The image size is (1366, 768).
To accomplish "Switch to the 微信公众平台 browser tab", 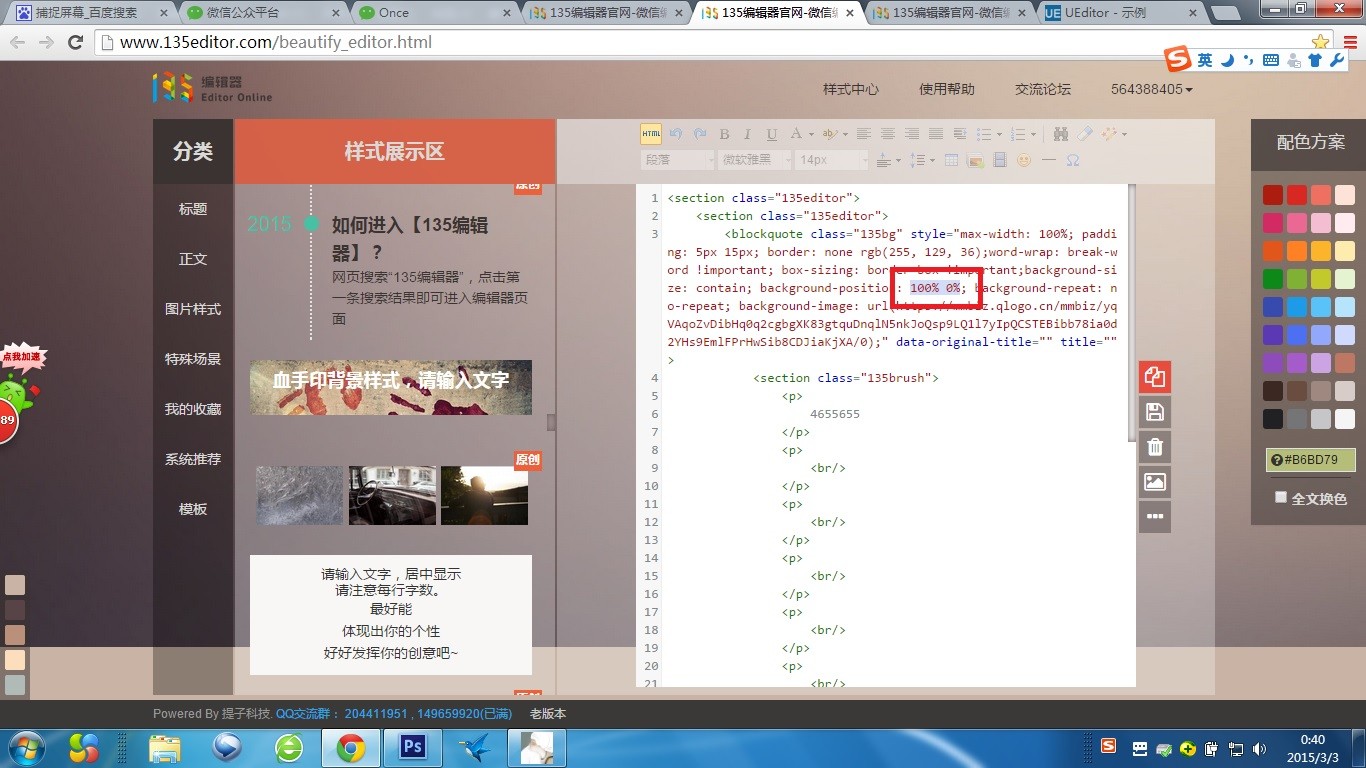I will coord(264,13).
